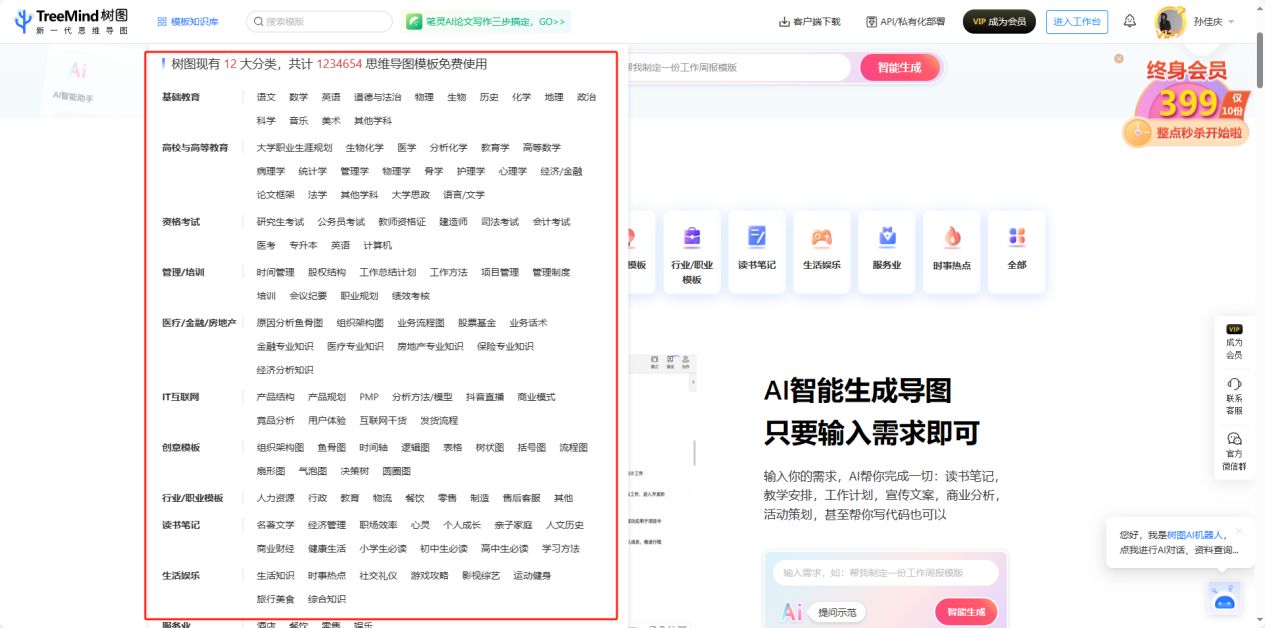This screenshot has height=628, width=1265.
Task: Focus the lower 输入需求 input field
Action: pos(885,573)
